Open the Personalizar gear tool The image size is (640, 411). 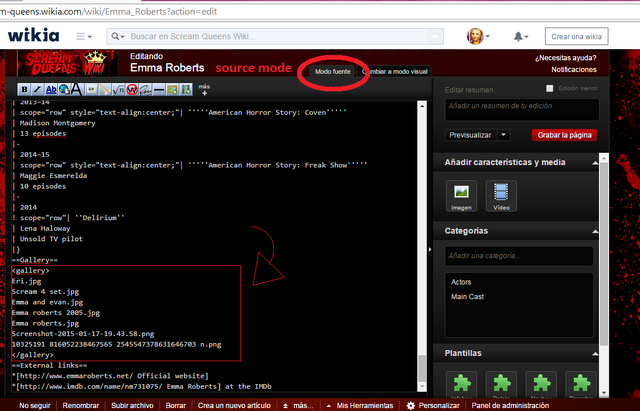(433, 405)
